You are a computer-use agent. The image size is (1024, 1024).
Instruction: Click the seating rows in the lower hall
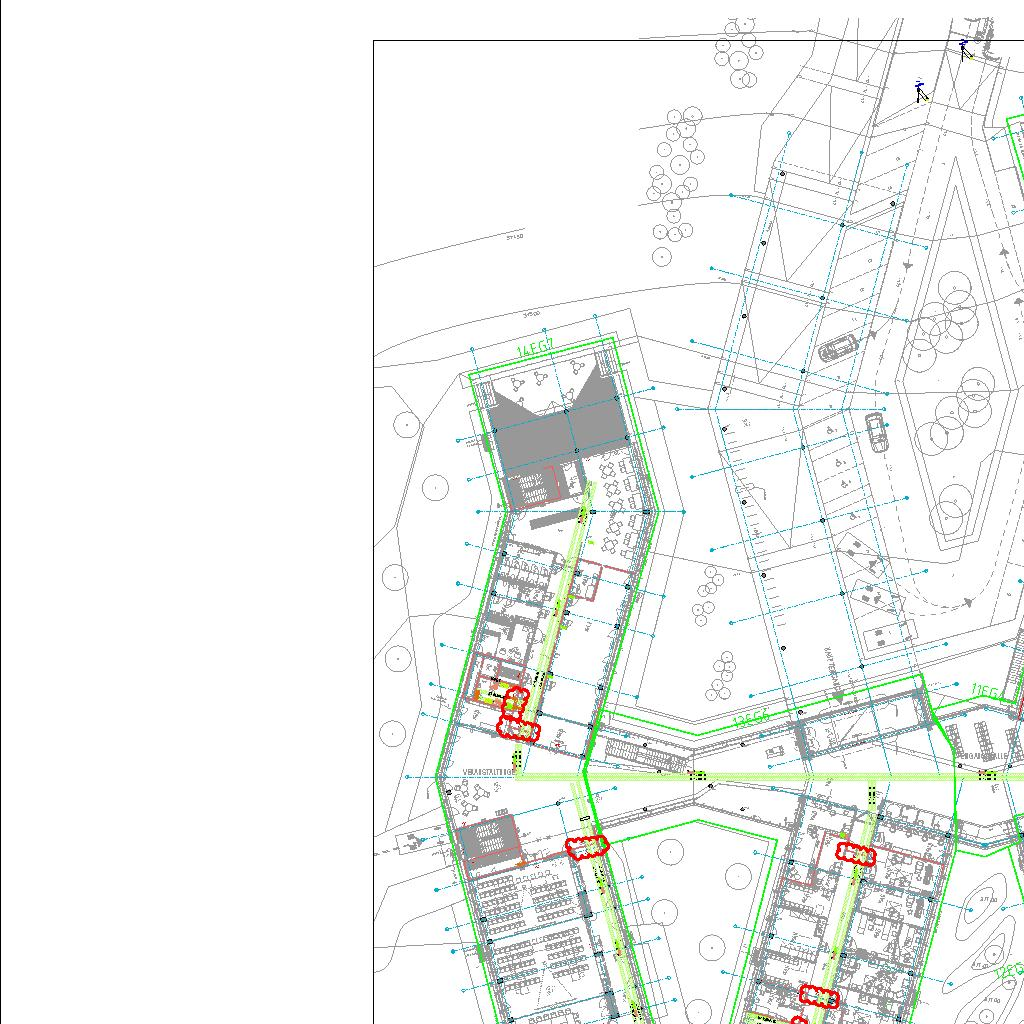pyautogui.click(x=530, y=930)
